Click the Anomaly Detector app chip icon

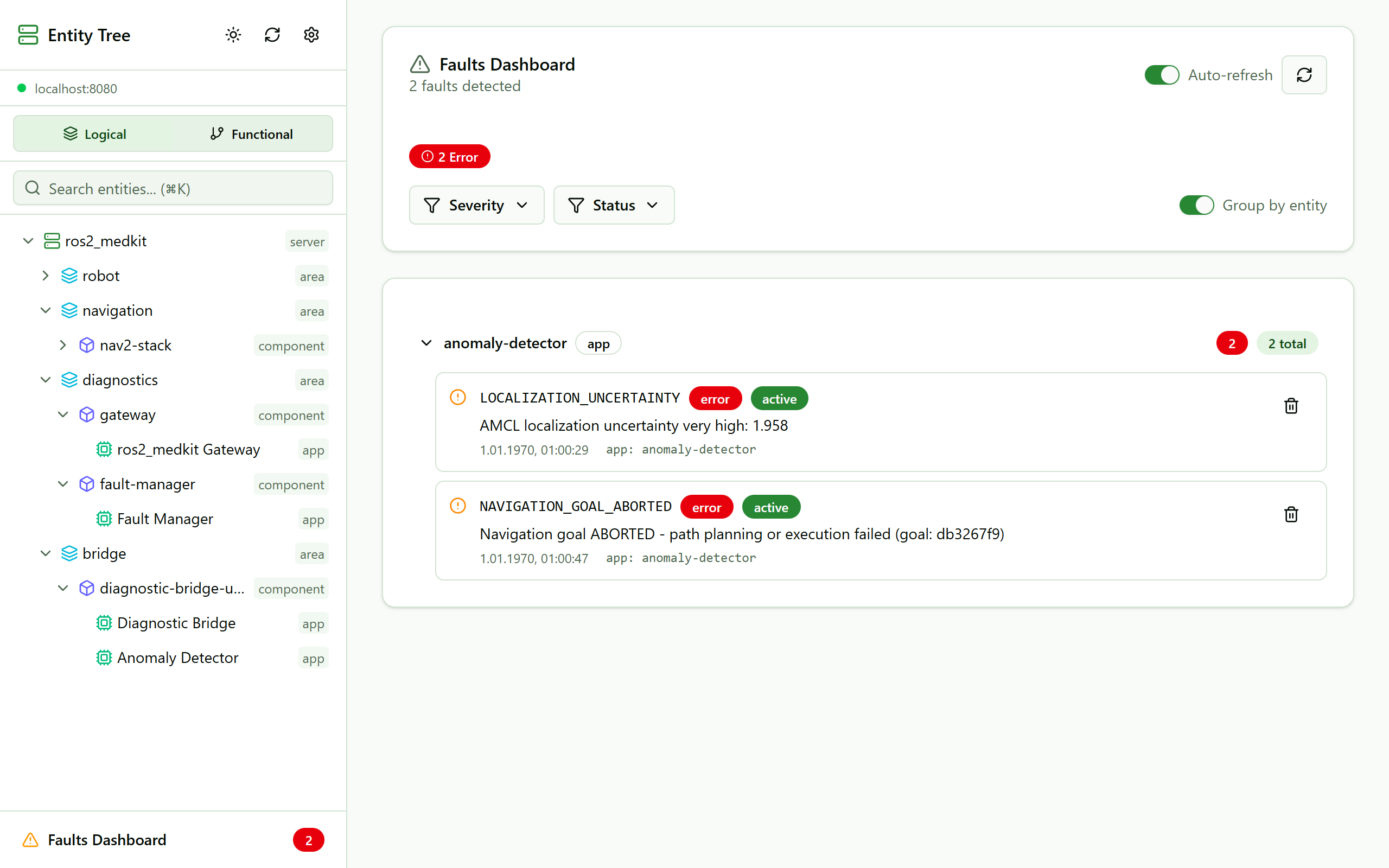[x=104, y=658]
